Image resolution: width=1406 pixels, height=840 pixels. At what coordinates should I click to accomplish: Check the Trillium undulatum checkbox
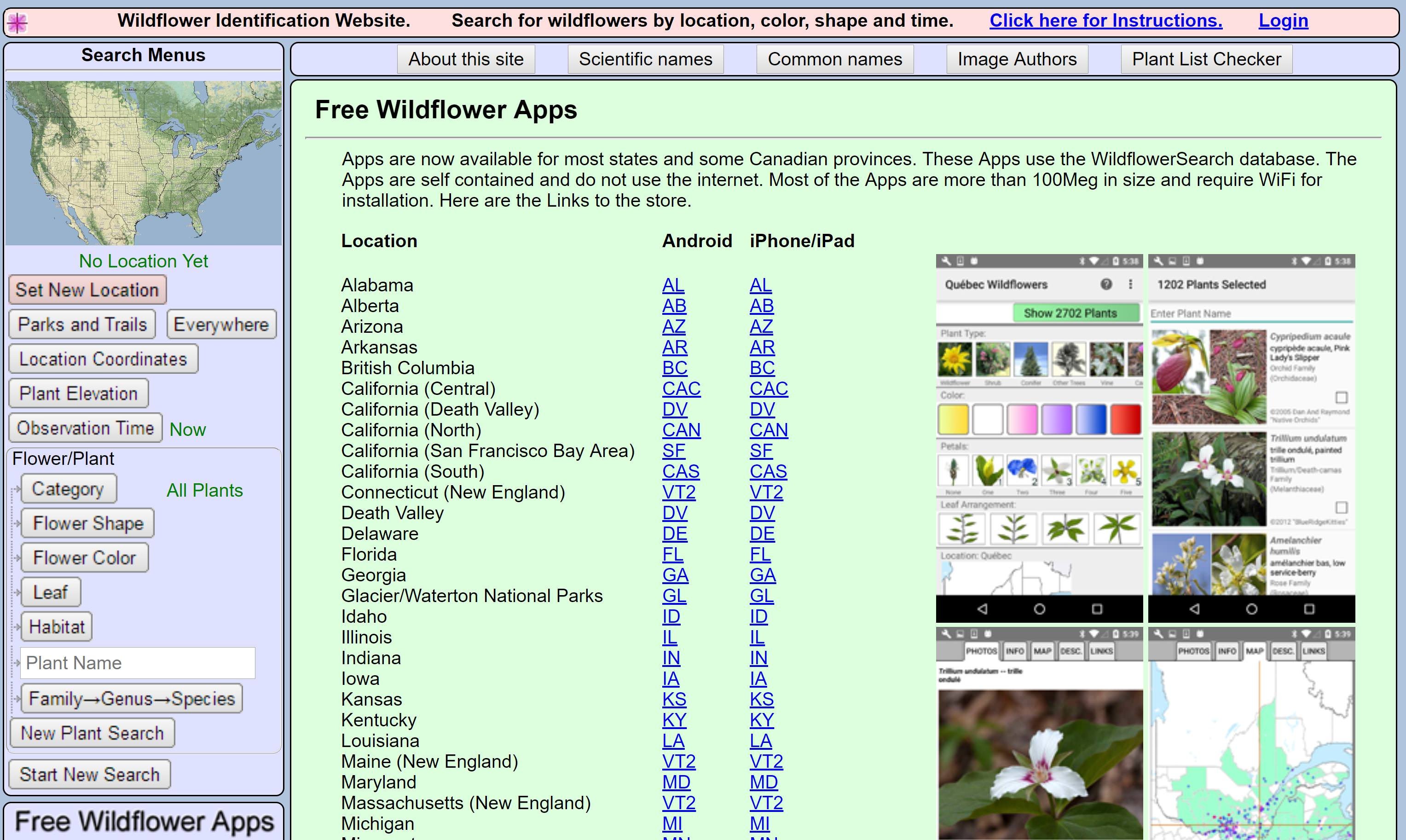(x=1341, y=508)
